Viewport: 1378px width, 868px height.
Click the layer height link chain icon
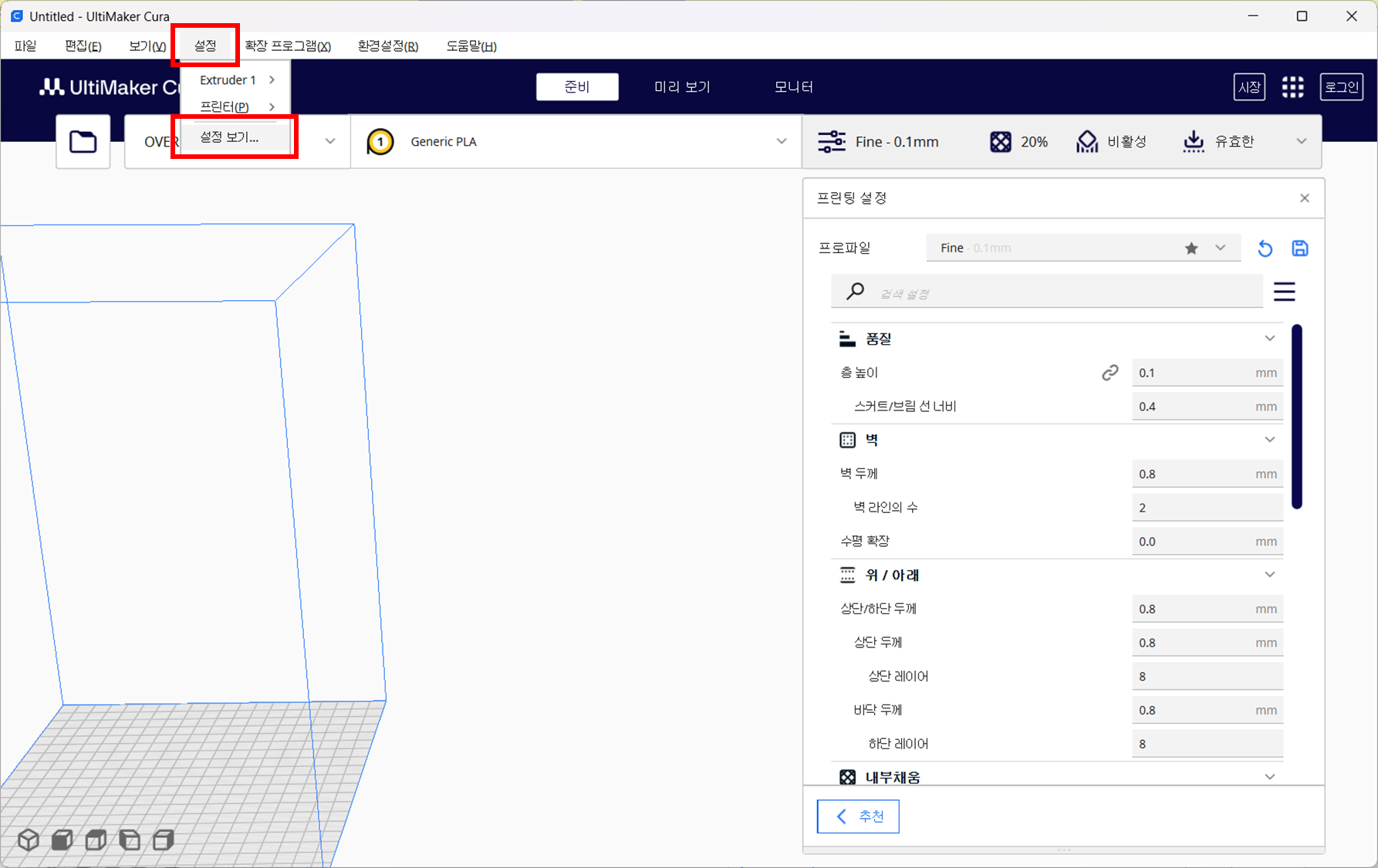click(1109, 373)
